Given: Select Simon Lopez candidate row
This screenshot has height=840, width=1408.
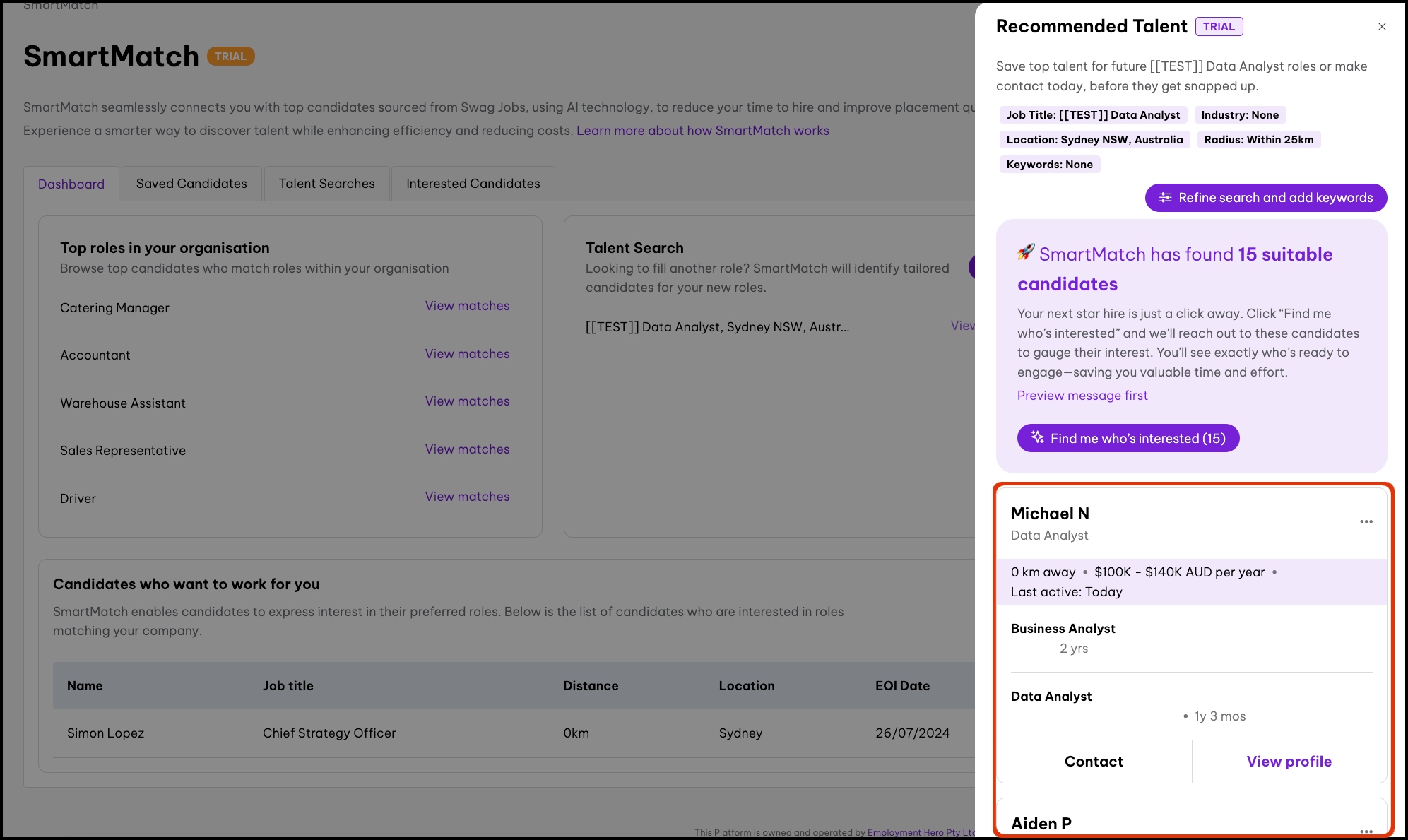Looking at the screenshot, I should [106, 733].
